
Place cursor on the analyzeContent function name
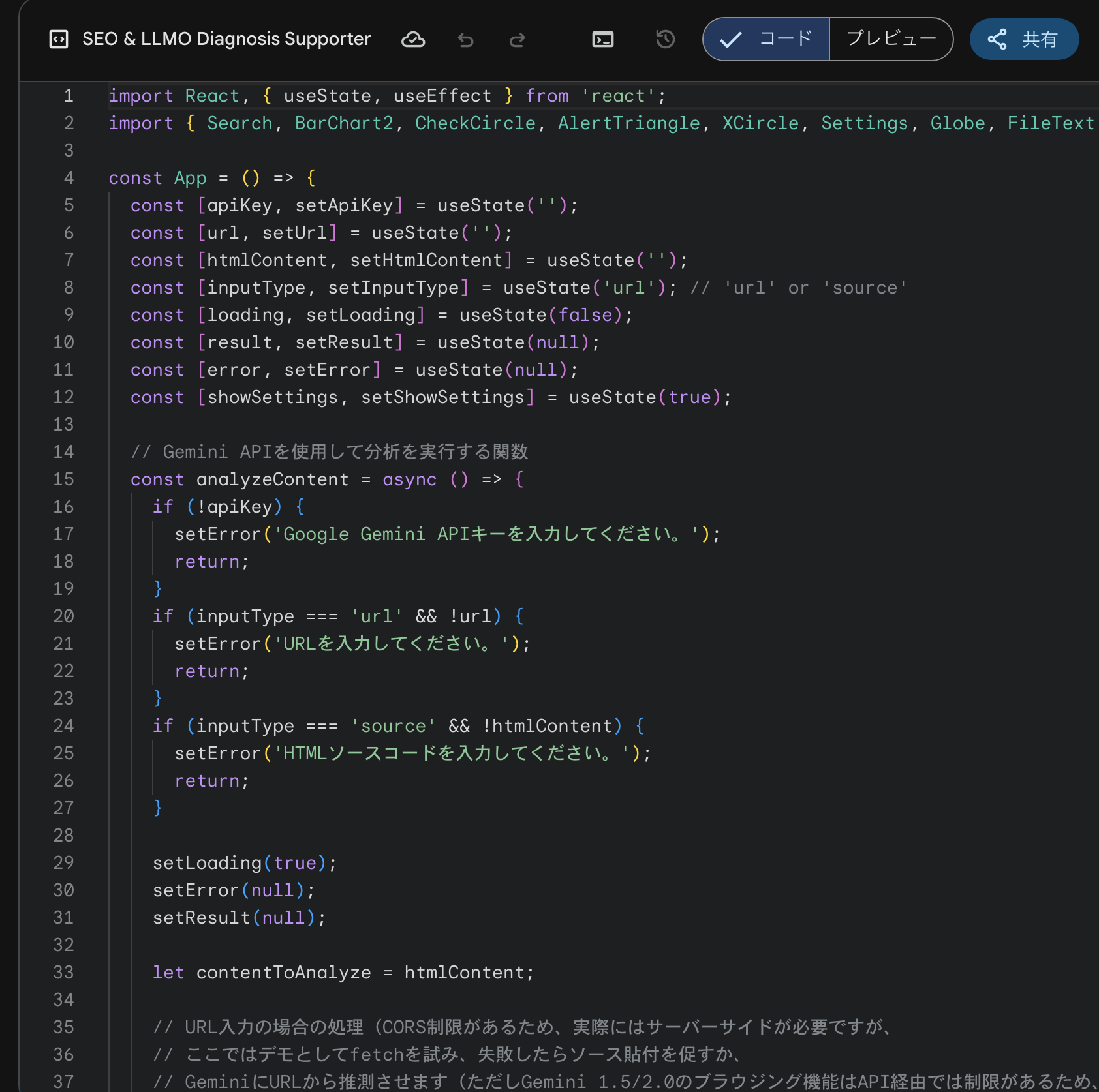[273, 479]
